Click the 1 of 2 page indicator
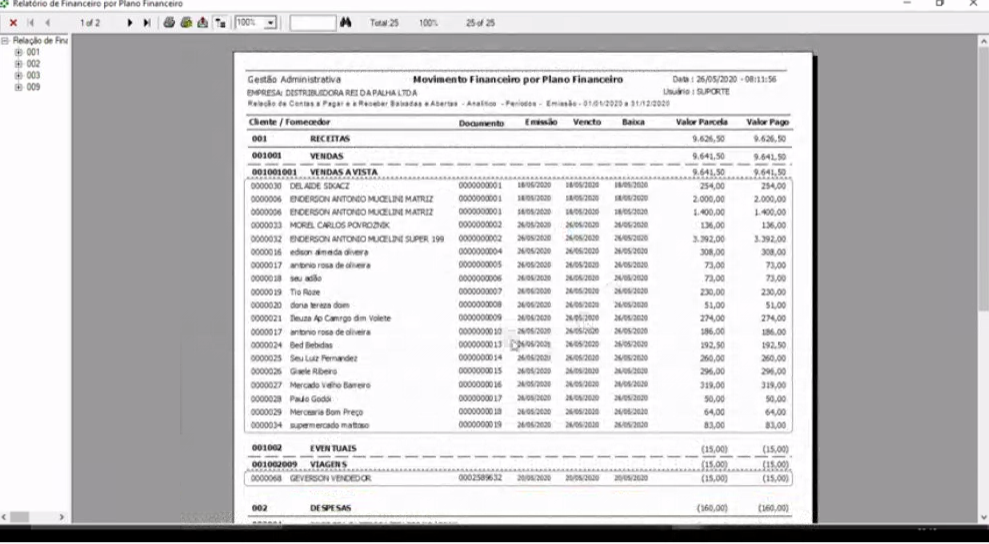989x544 pixels. coord(90,23)
